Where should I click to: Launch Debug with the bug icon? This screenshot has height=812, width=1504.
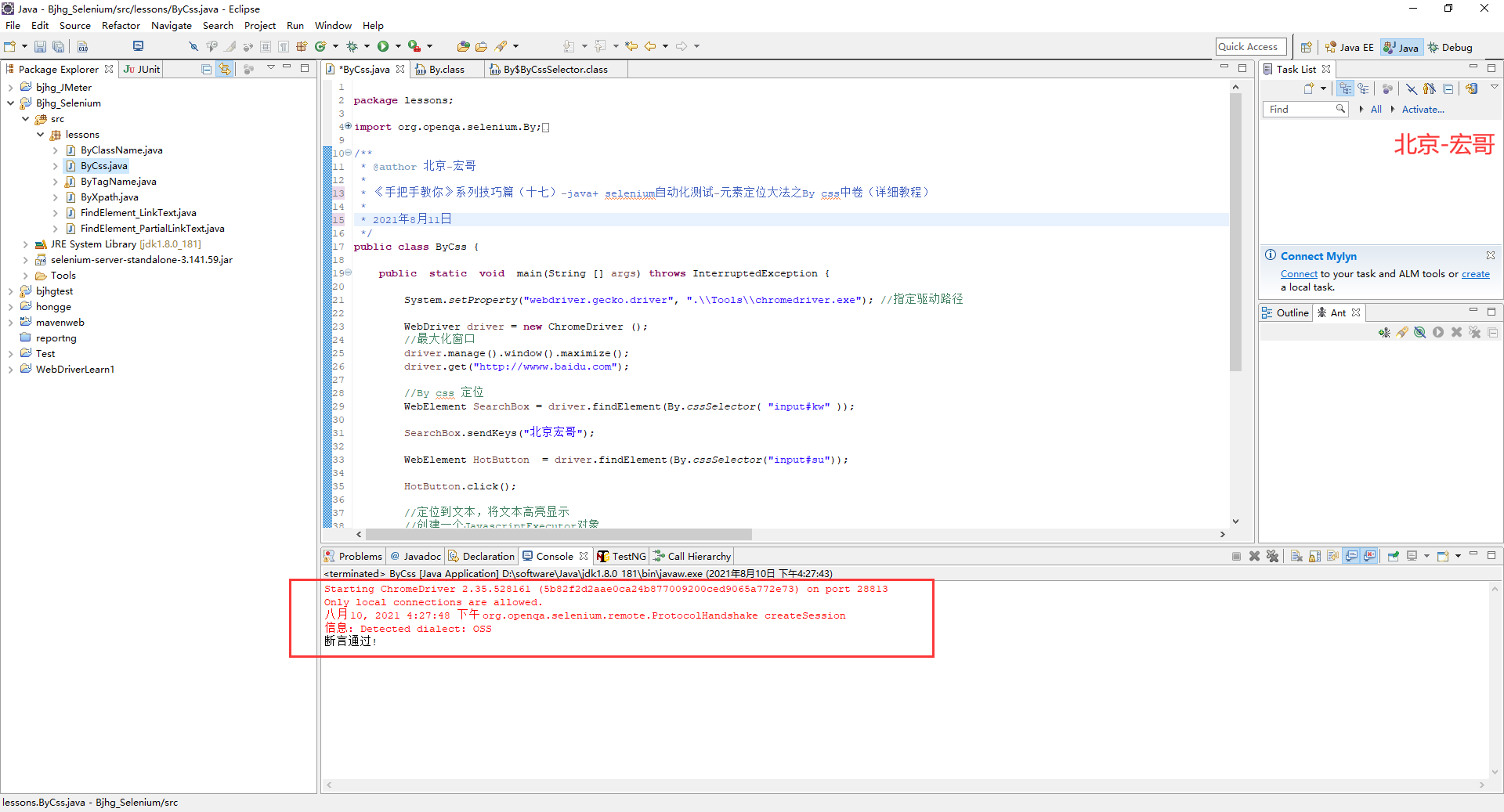pyautogui.click(x=352, y=47)
